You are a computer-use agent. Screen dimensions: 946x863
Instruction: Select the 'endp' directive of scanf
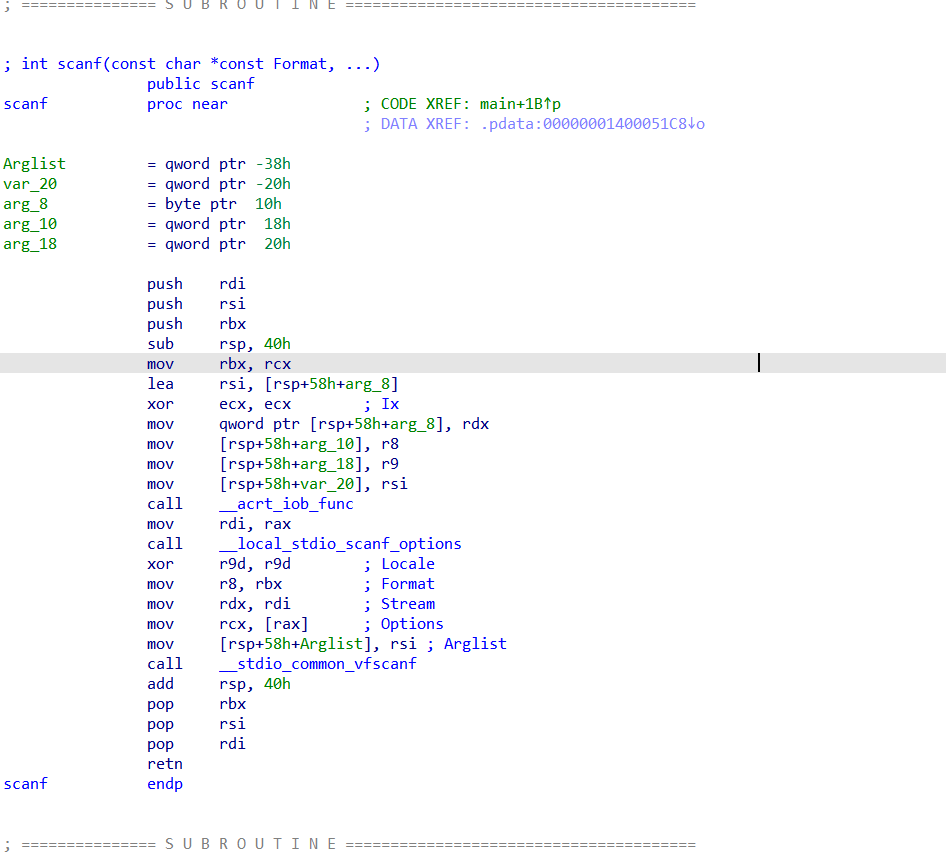click(x=165, y=783)
